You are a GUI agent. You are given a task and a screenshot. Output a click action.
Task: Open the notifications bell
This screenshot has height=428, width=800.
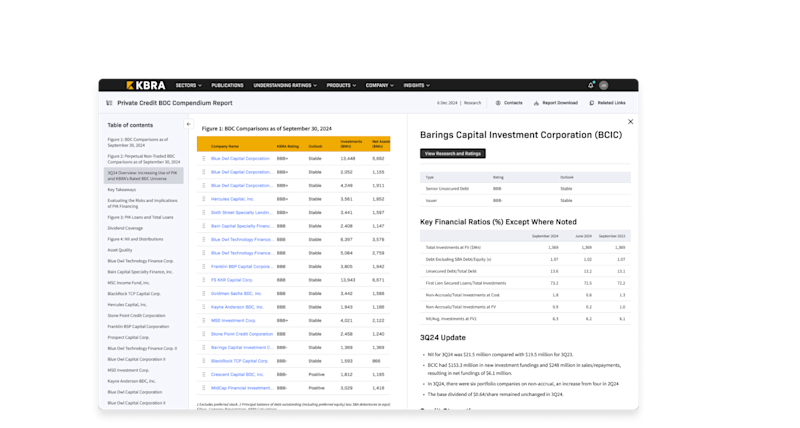(x=591, y=85)
